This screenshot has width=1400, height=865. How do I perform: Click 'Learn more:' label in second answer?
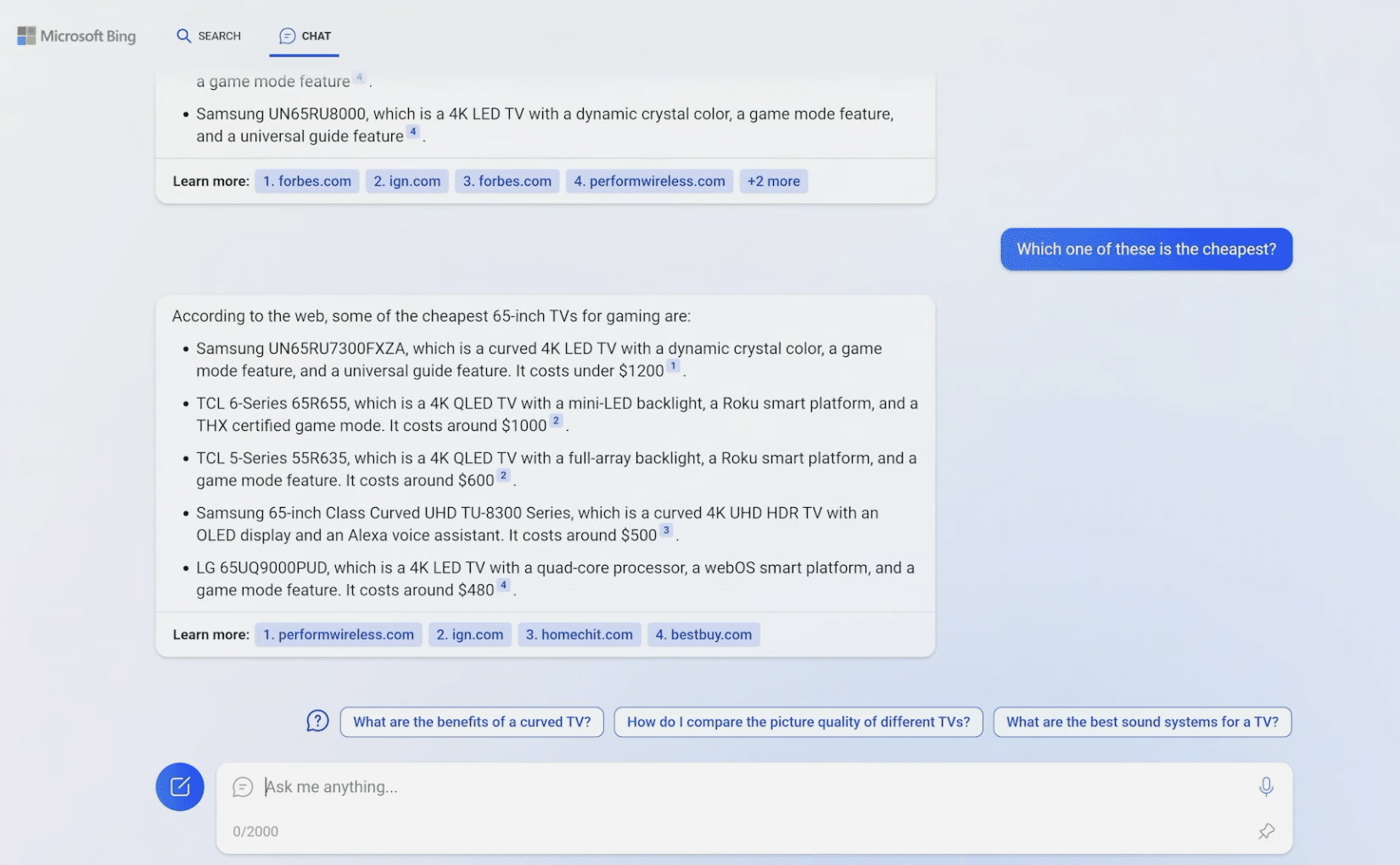[211, 634]
